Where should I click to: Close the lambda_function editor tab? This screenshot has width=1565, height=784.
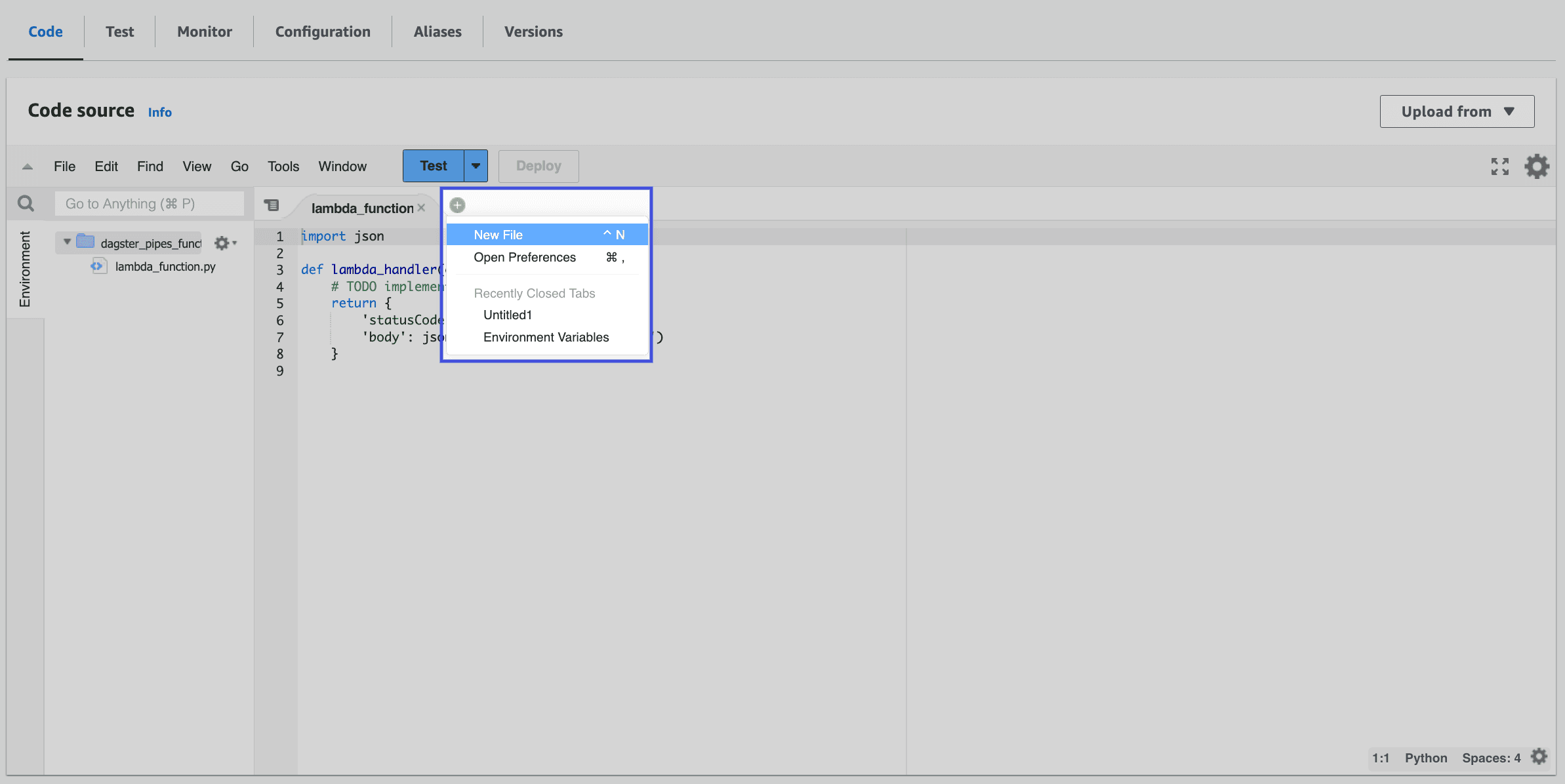point(422,207)
